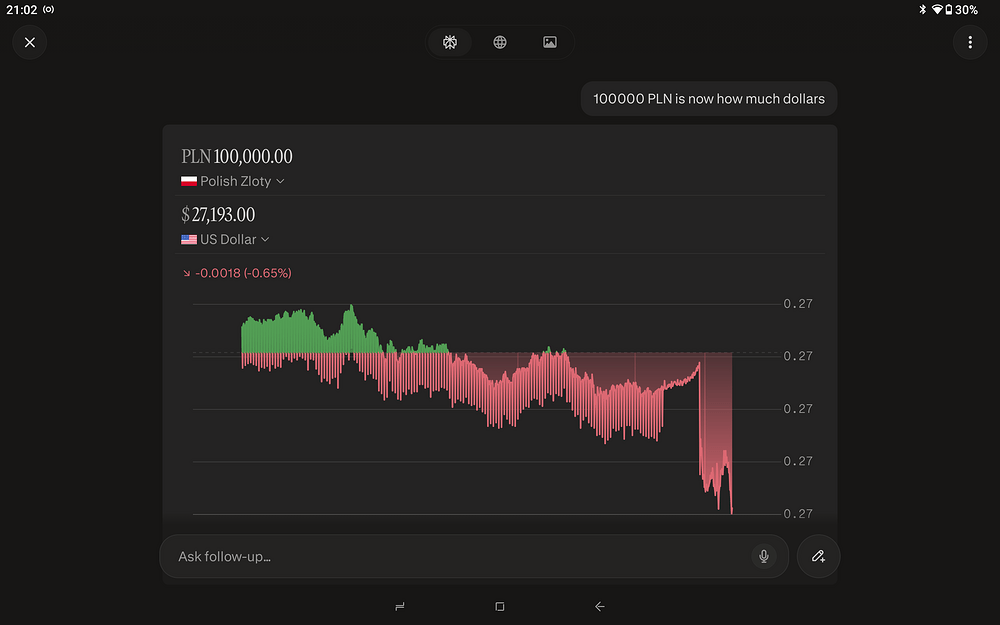The image size is (1000, 625).
Task: Tap the Wi-Fi status icon
Action: [x=937, y=10]
